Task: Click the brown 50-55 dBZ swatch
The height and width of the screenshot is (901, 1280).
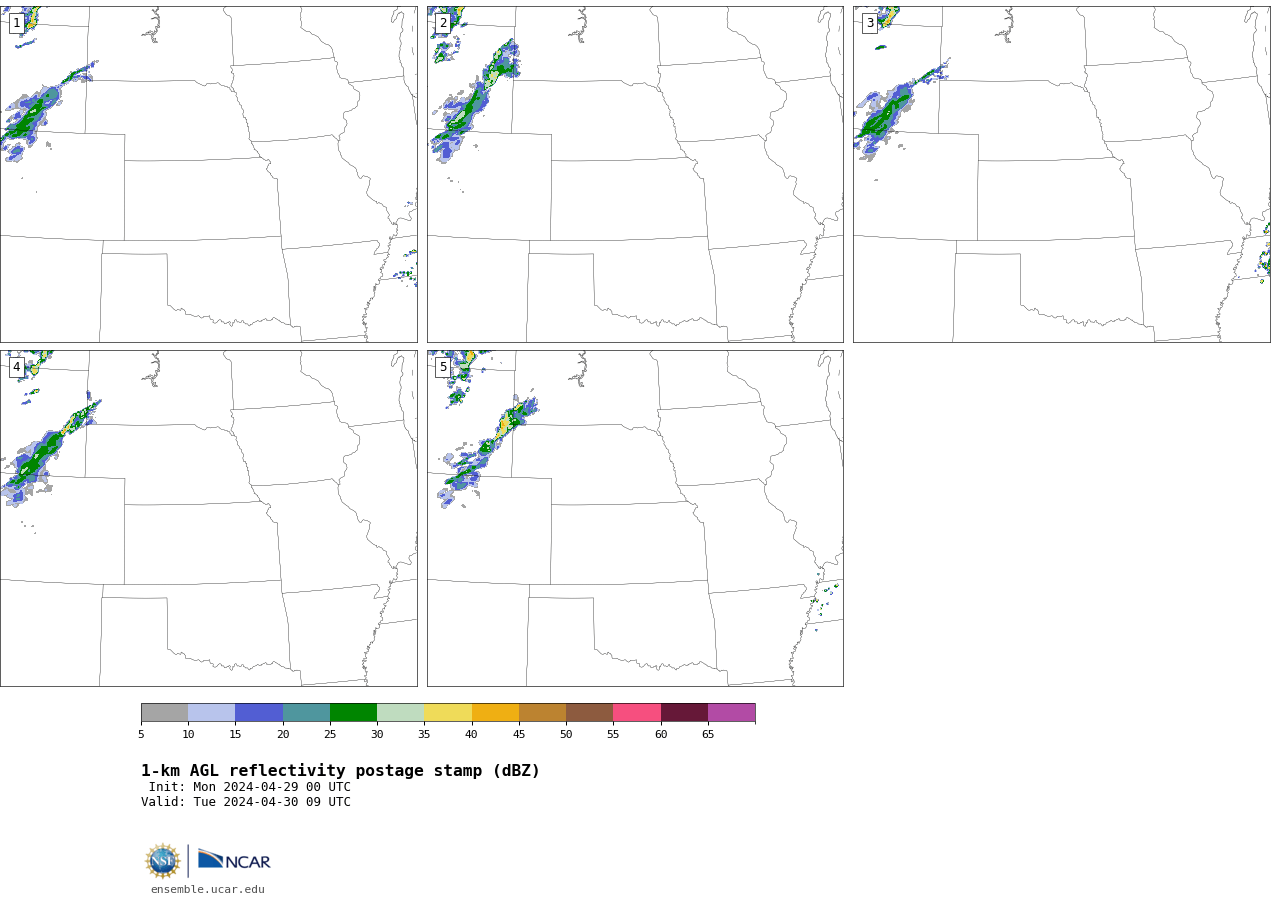Action: (x=589, y=713)
